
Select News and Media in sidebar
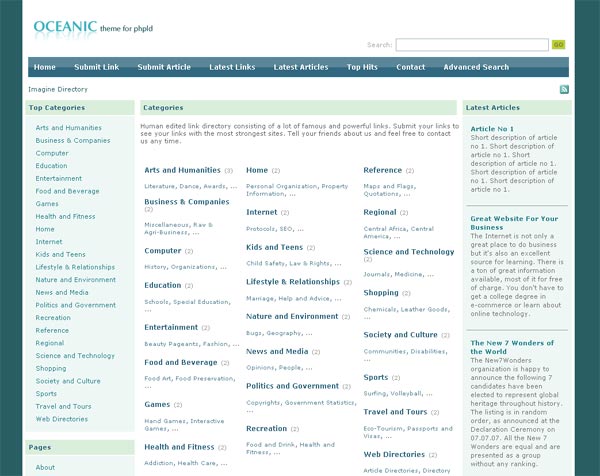(x=62, y=292)
